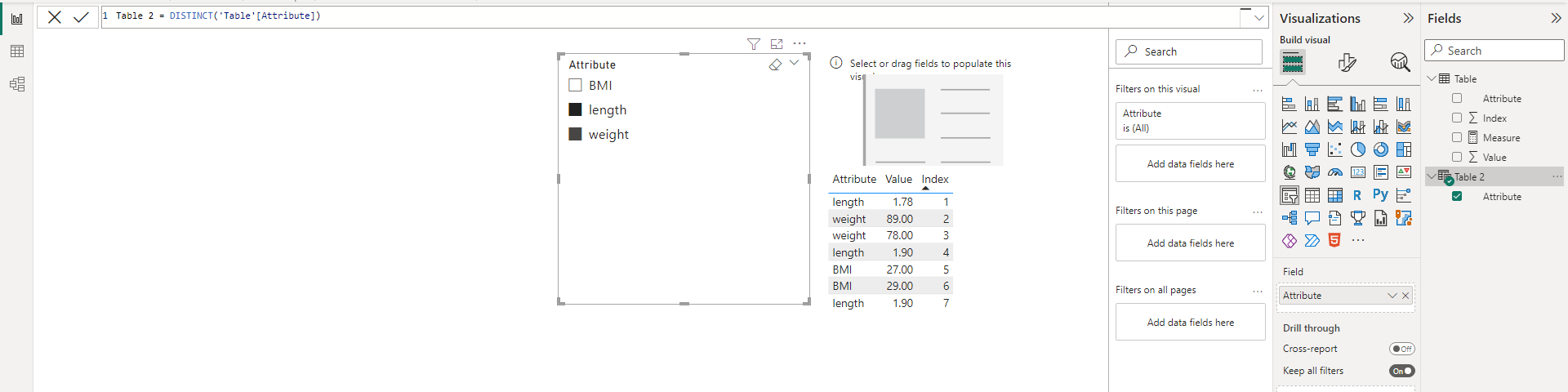Select the waterfall chart visual
The image size is (1568, 392).
coord(1290,149)
